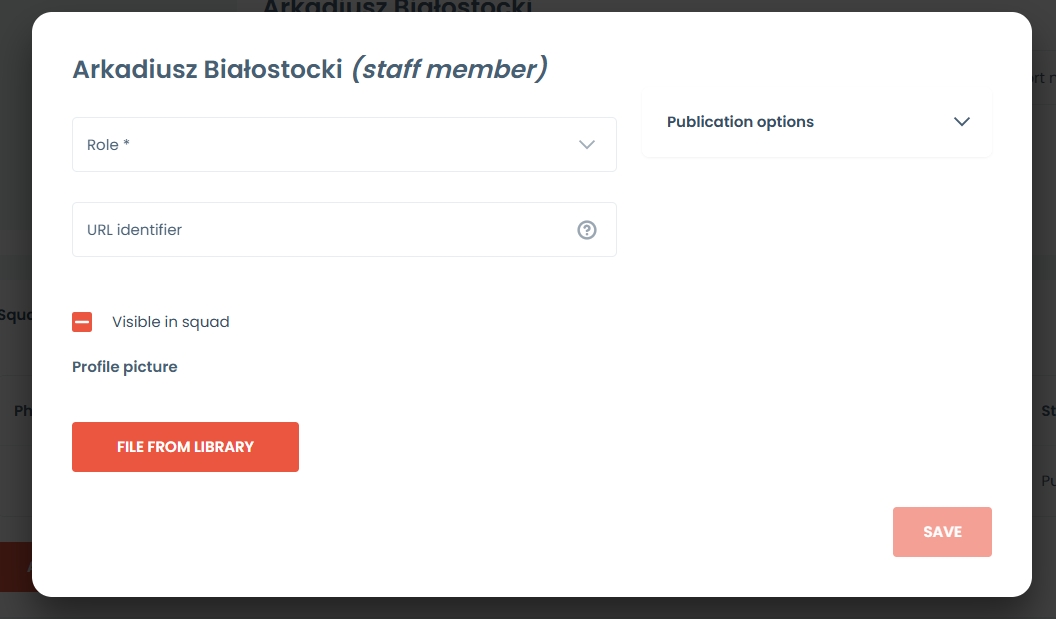
Task: Click the Publication options chevron arrow
Action: [962, 122]
